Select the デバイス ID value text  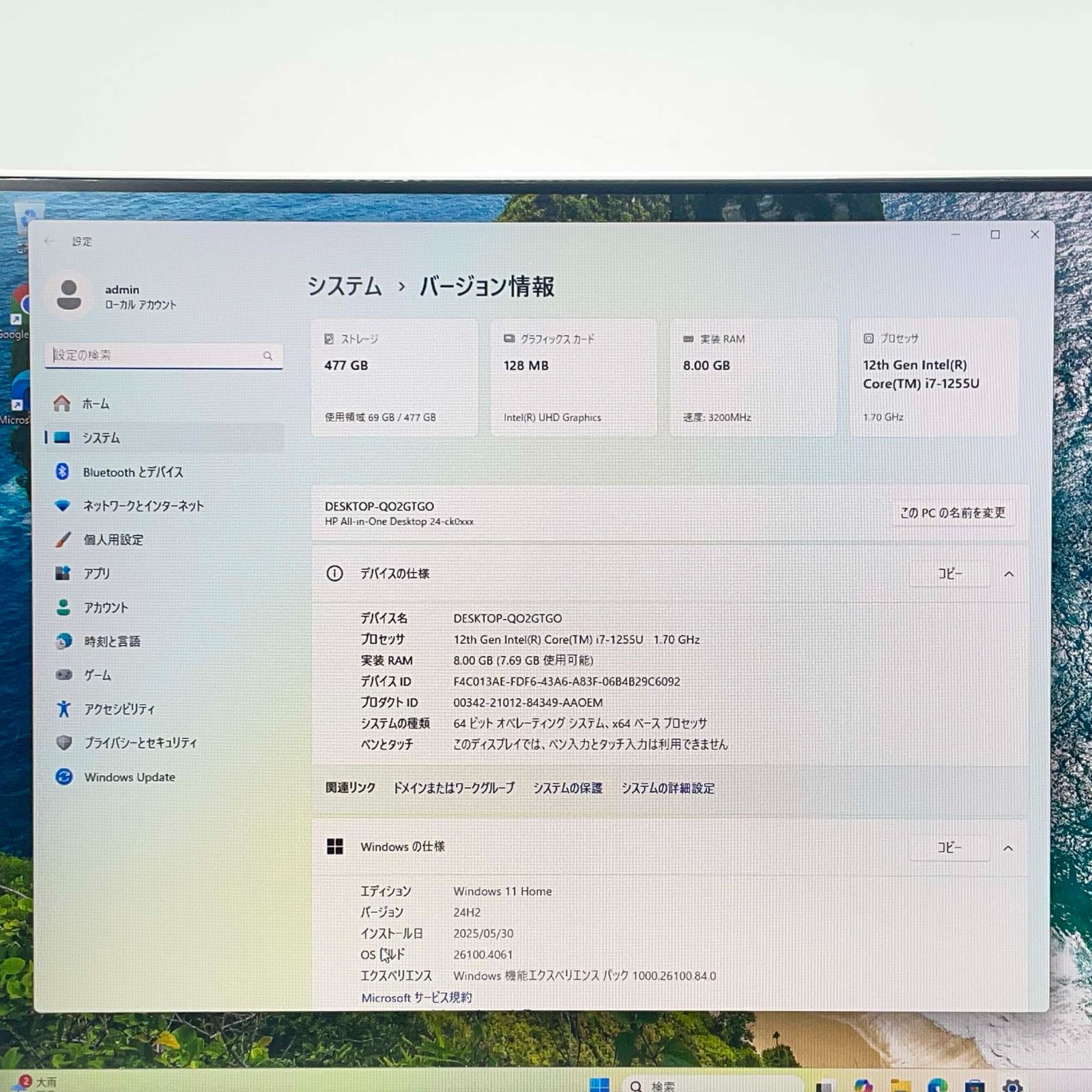566,681
